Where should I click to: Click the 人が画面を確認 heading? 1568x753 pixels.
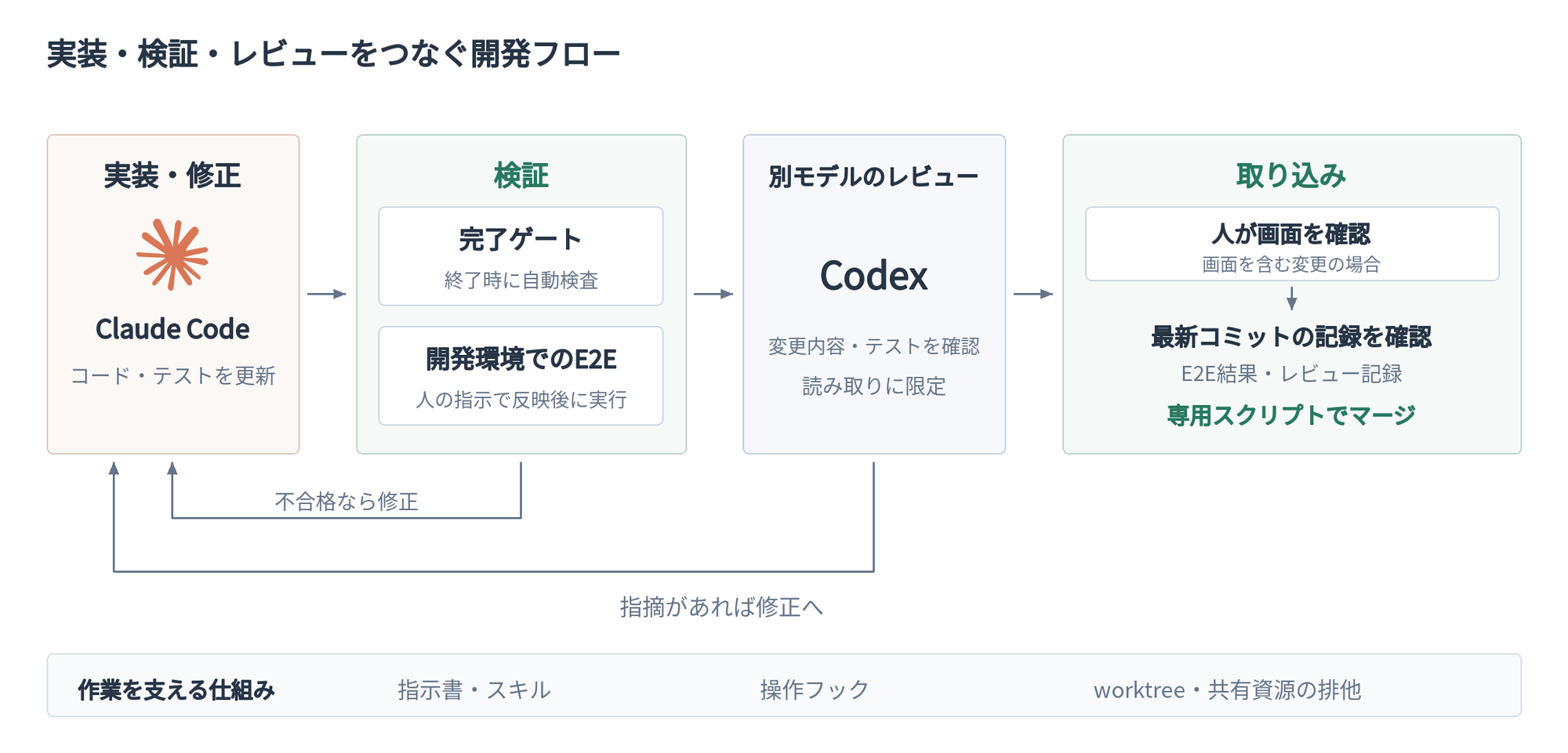pos(1291,234)
